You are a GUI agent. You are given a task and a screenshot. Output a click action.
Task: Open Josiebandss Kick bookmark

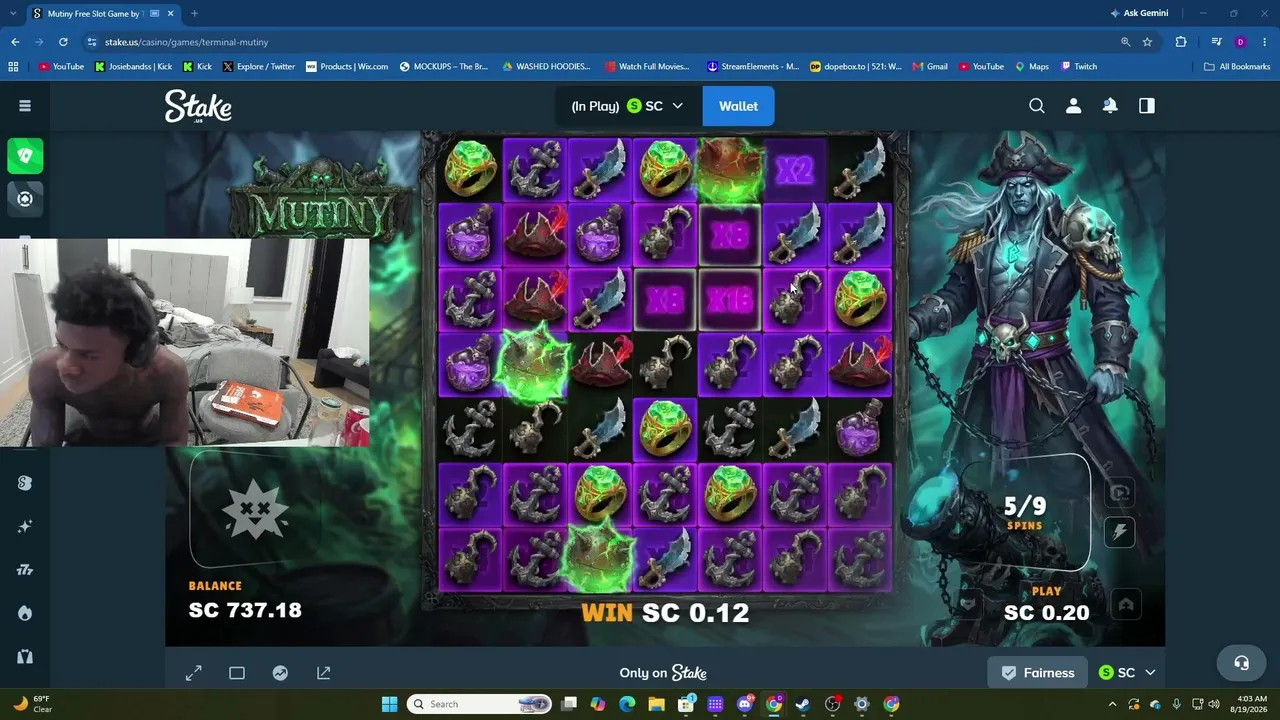(133, 67)
